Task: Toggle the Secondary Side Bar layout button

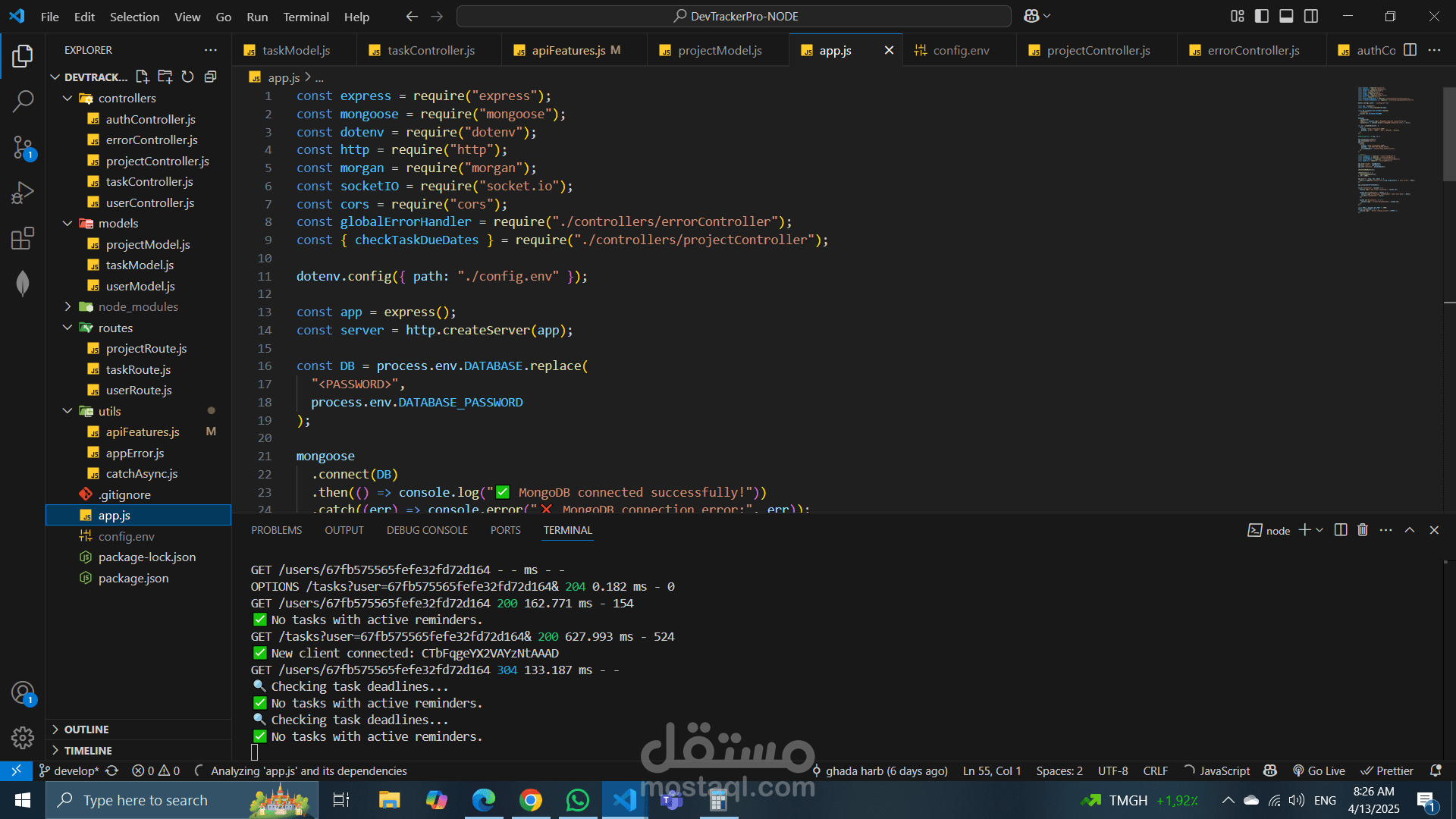Action: point(1311,16)
